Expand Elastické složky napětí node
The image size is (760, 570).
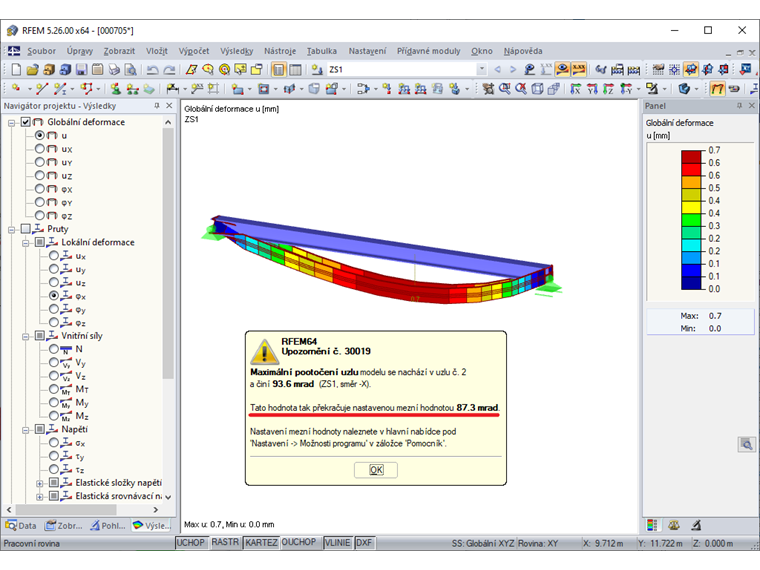pos(40,483)
